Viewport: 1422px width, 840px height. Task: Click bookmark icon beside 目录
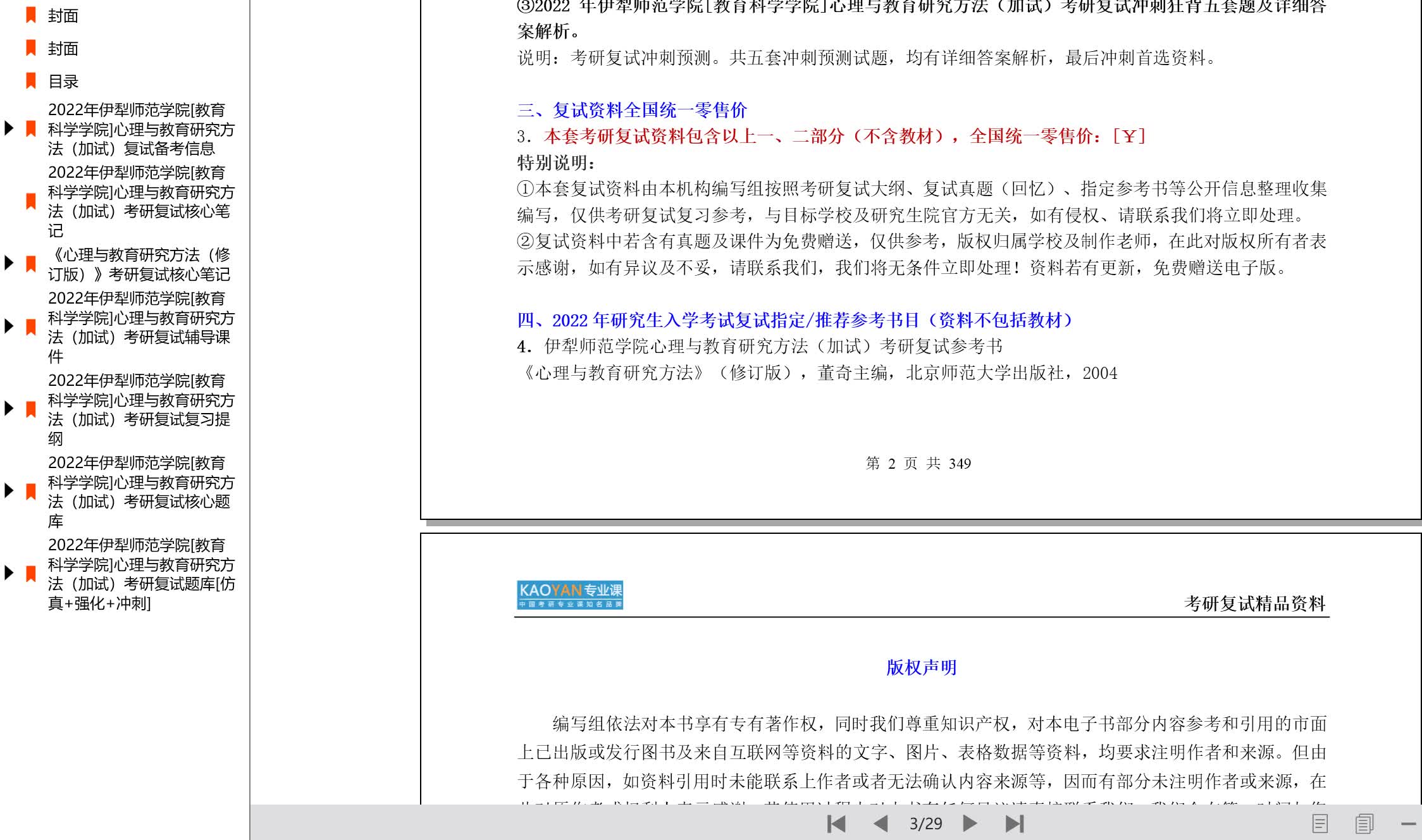(x=30, y=81)
